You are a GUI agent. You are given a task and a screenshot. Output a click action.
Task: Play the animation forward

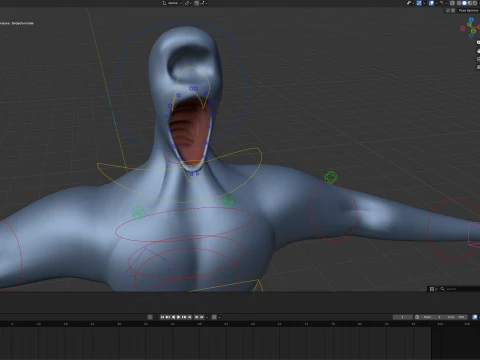178,317
